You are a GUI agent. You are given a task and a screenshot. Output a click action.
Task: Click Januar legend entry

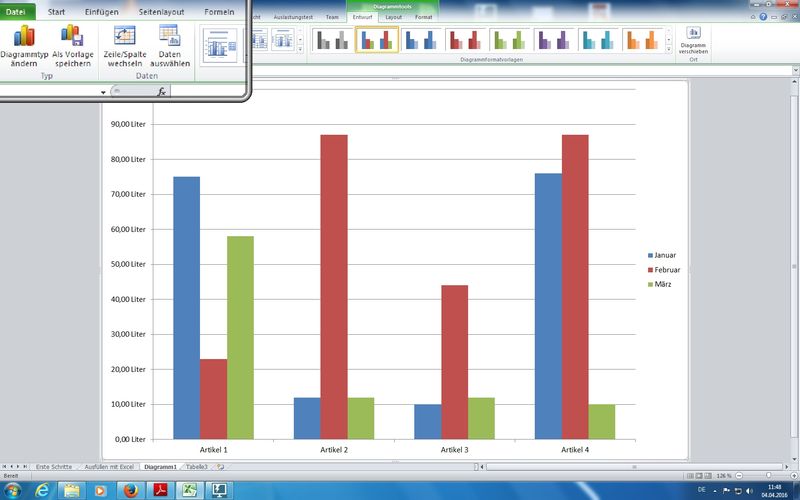662,255
